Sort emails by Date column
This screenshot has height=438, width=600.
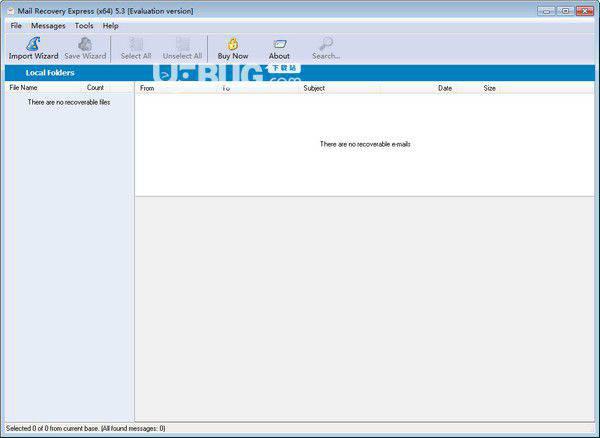tap(445, 88)
